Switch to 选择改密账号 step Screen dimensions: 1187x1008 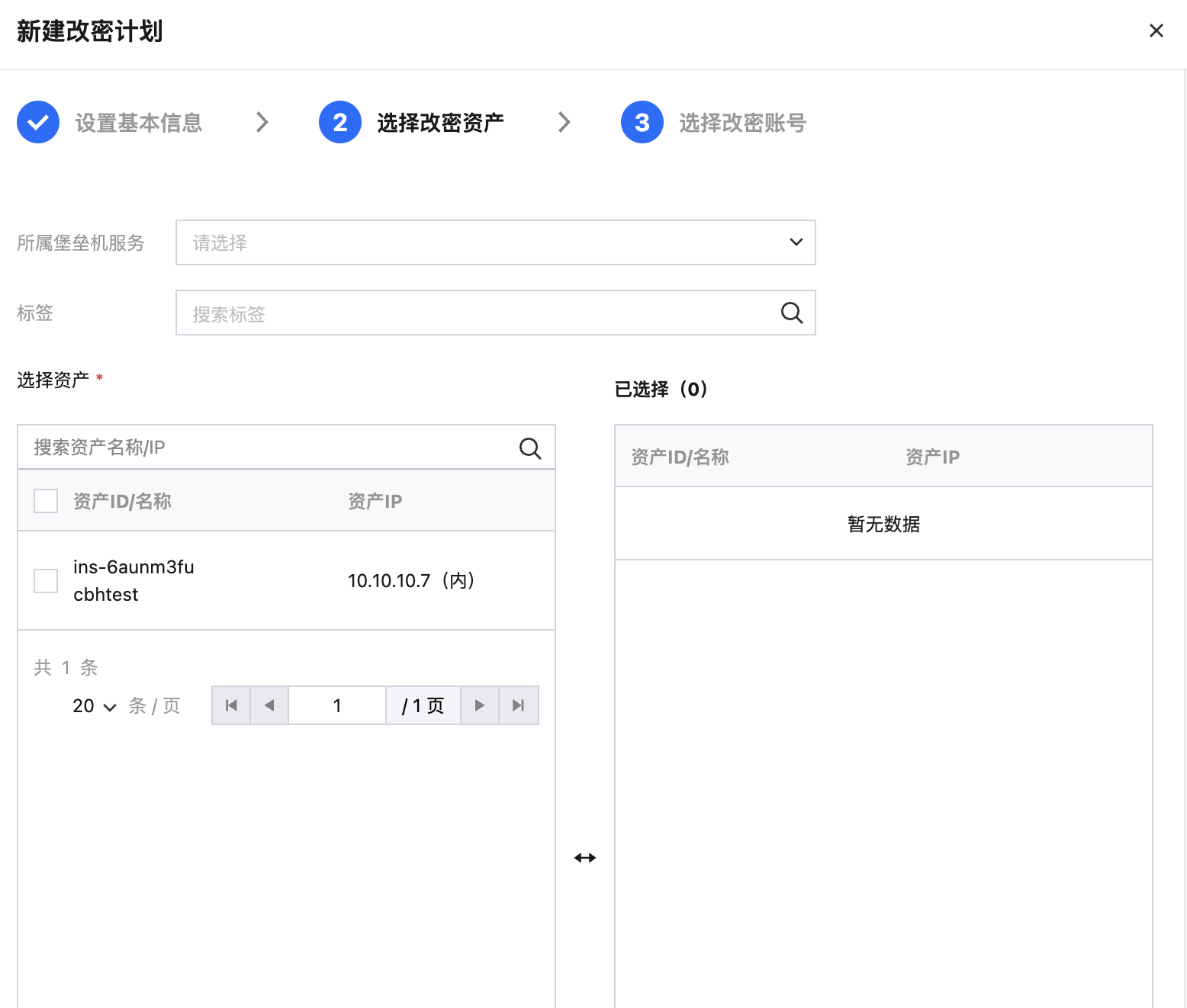742,123
